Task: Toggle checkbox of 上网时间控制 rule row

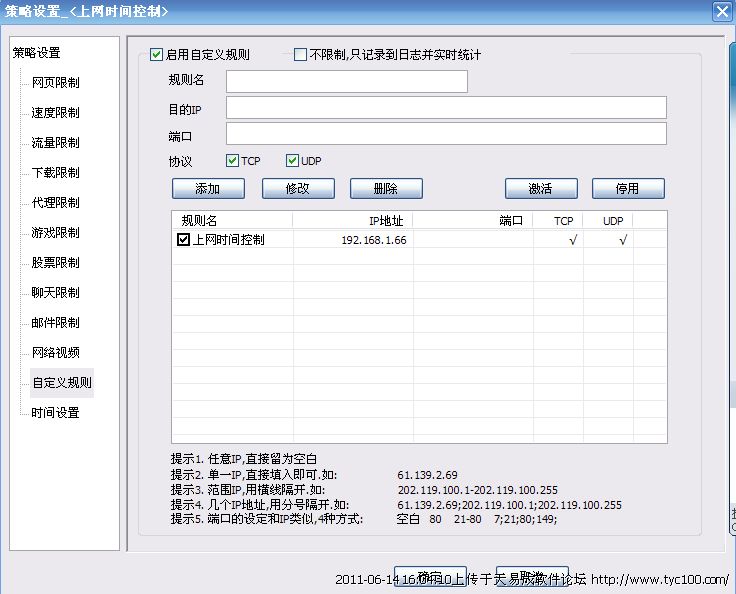Action: pyautogui.click(x=183, y=240)
